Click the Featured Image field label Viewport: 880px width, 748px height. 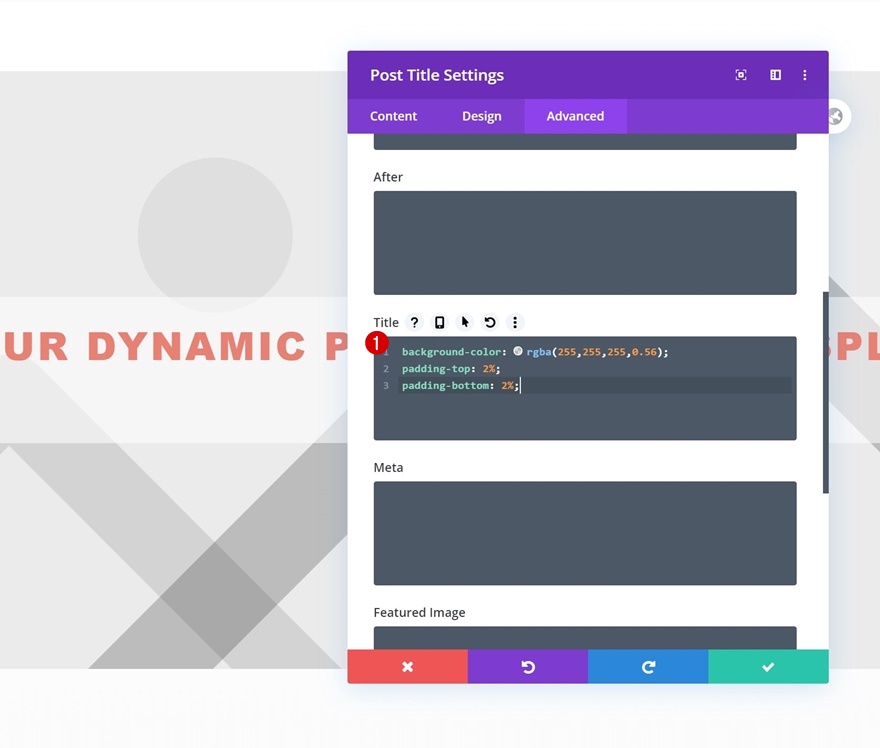coord(419,612)
